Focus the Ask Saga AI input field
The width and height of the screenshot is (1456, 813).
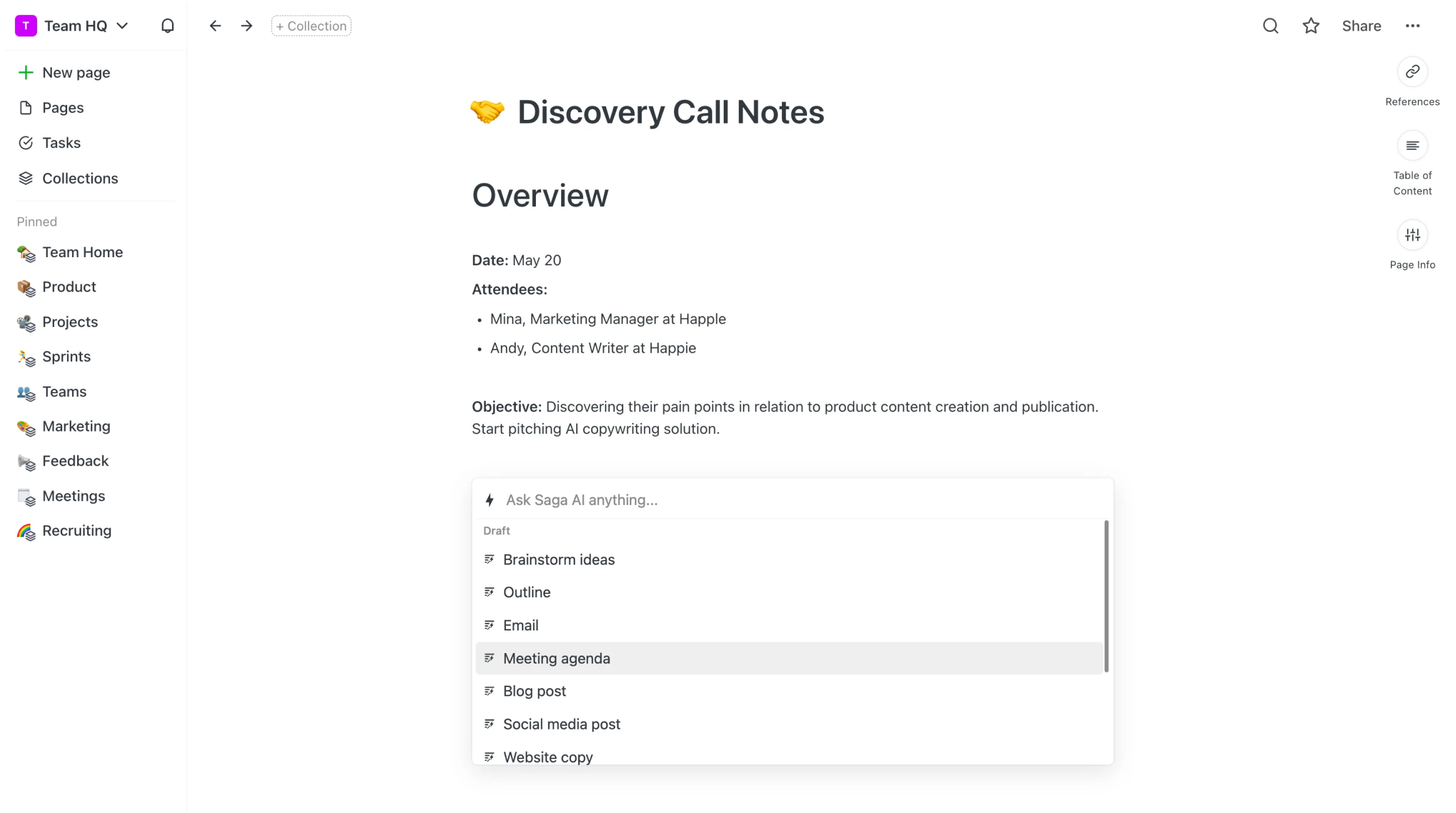tap(797, 500)
